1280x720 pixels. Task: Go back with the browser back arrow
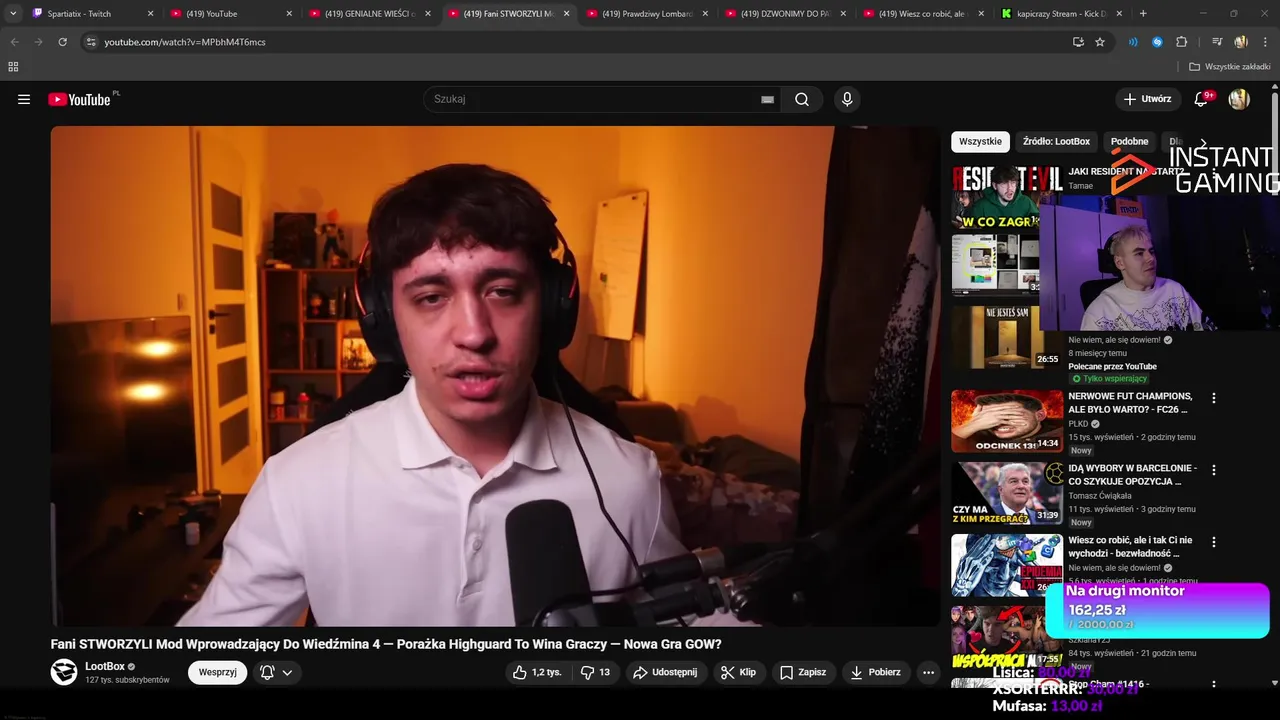point(14,42)
